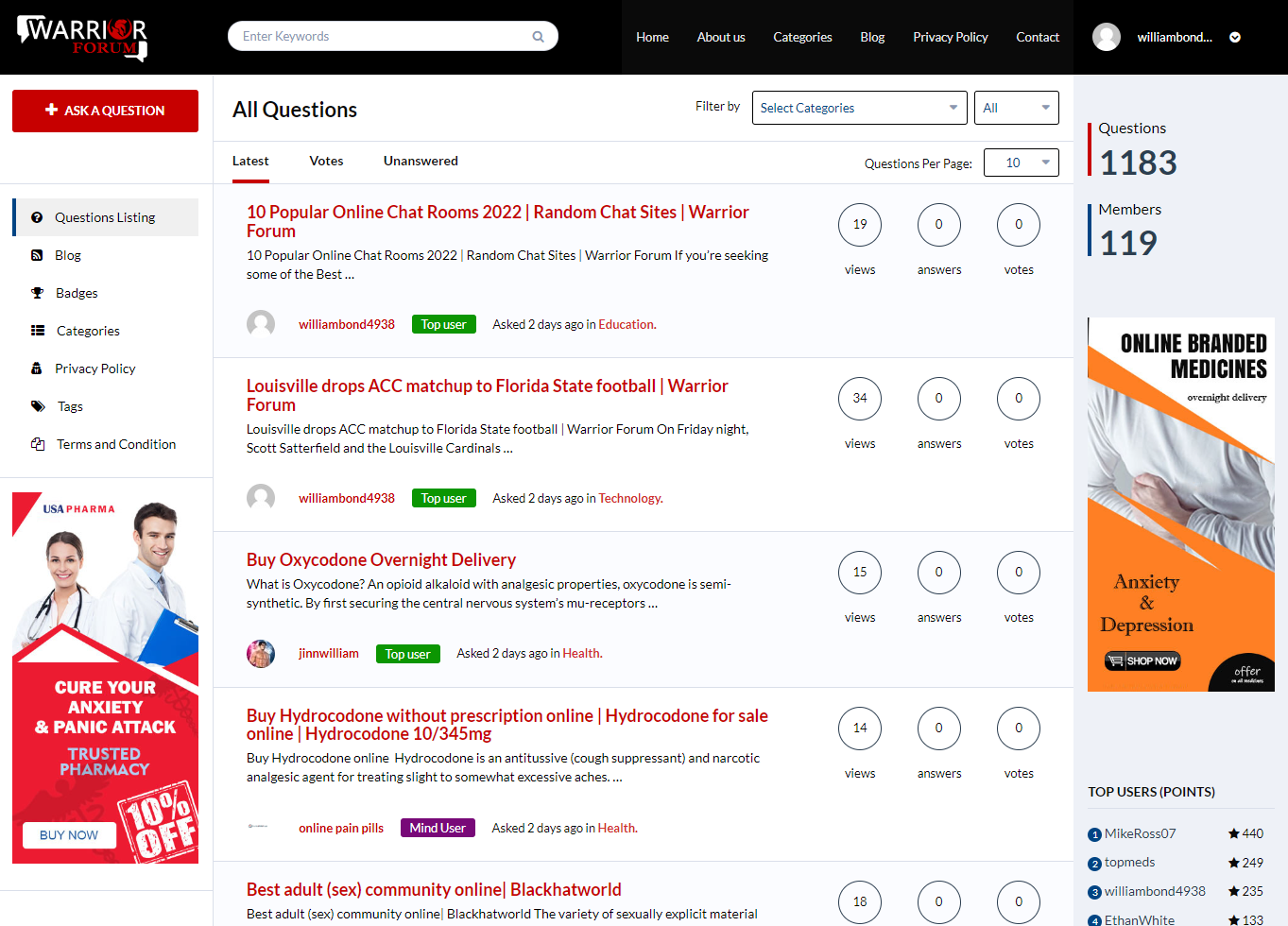The width and height of the screenshot is (1288, 926).
Task: Click the jinnwilliam username link
Action: (x=329, y=654)
